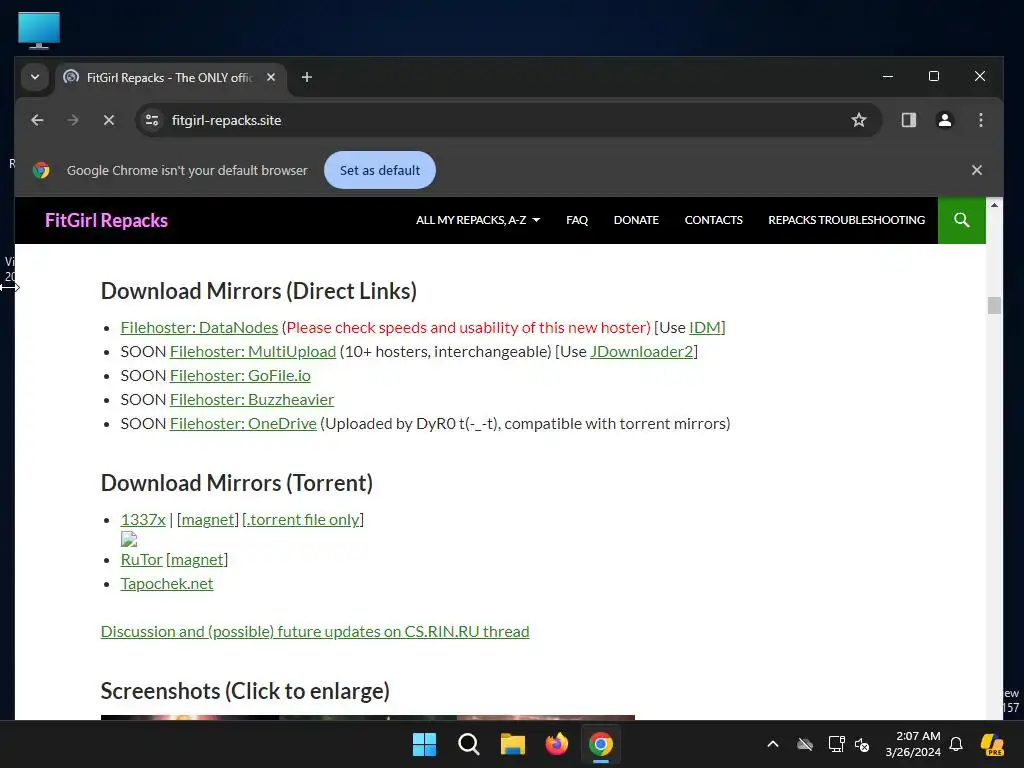Open Repacks Troubleshooting page
The width and height of the screenshot is (1024, 768).
(x=846, y=220)
